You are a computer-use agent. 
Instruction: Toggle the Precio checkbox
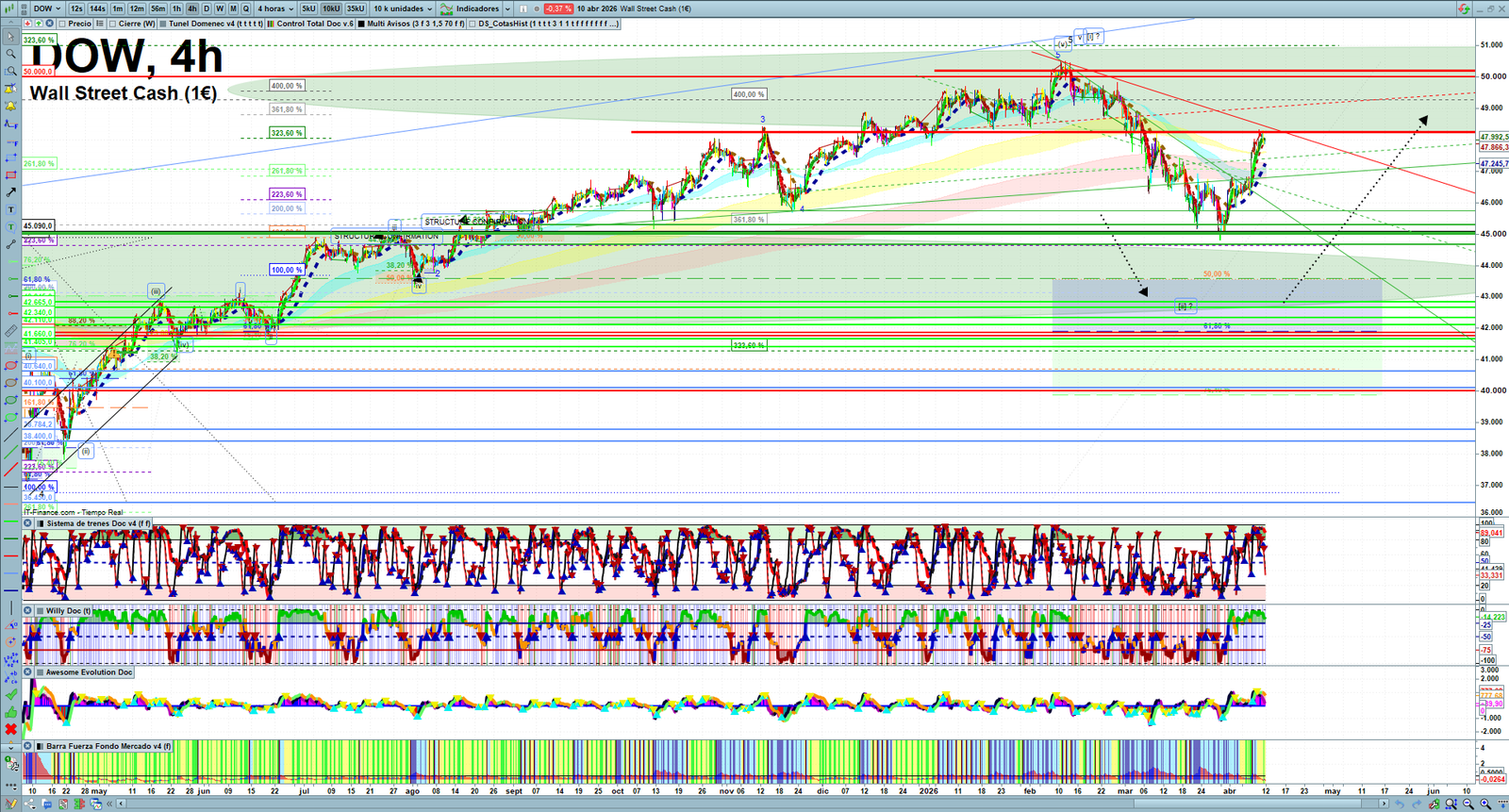[x=62, y=24]
